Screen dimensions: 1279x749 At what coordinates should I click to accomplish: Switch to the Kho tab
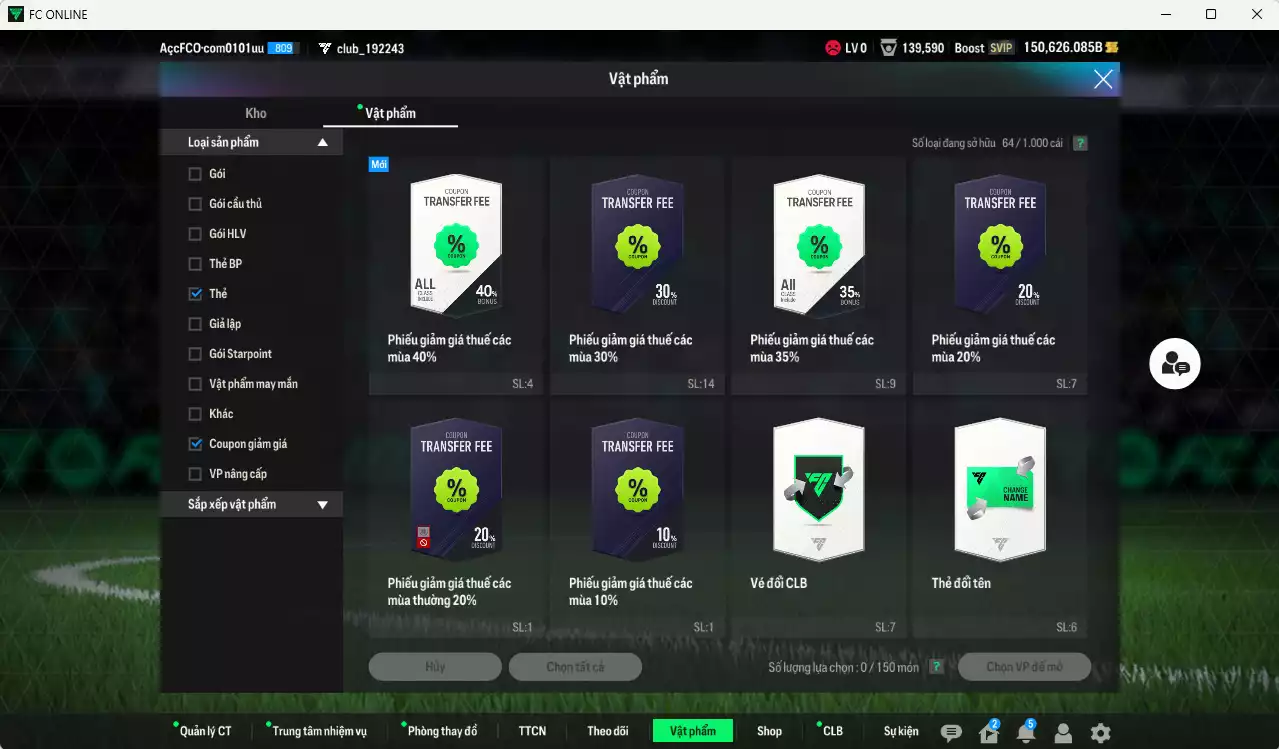tap(256, 113)
